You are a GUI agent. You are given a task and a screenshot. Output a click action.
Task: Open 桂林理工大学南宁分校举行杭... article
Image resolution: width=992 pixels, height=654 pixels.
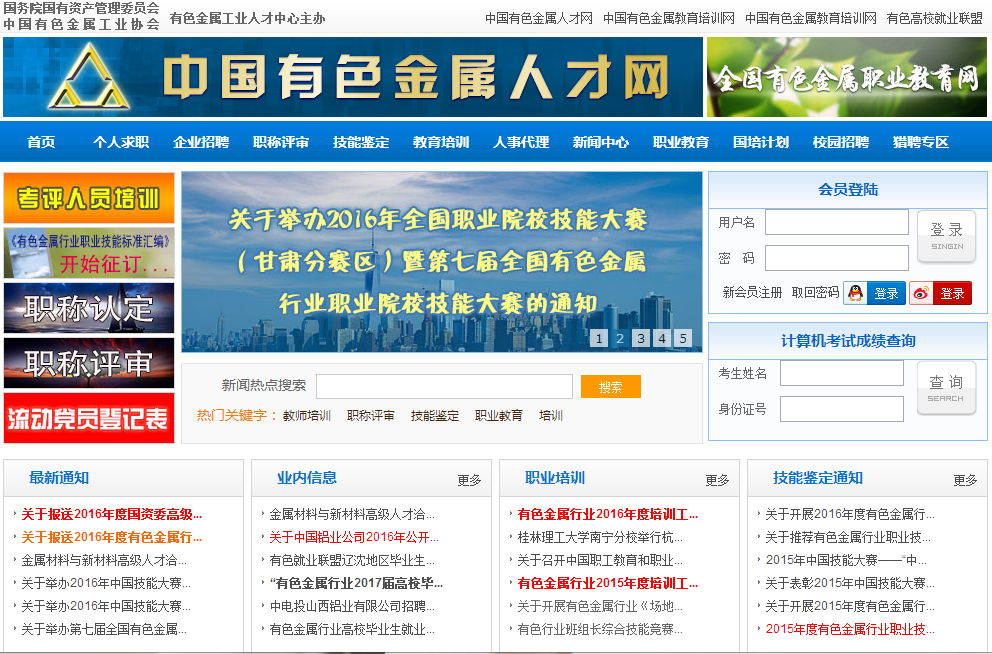coord(600,537)
